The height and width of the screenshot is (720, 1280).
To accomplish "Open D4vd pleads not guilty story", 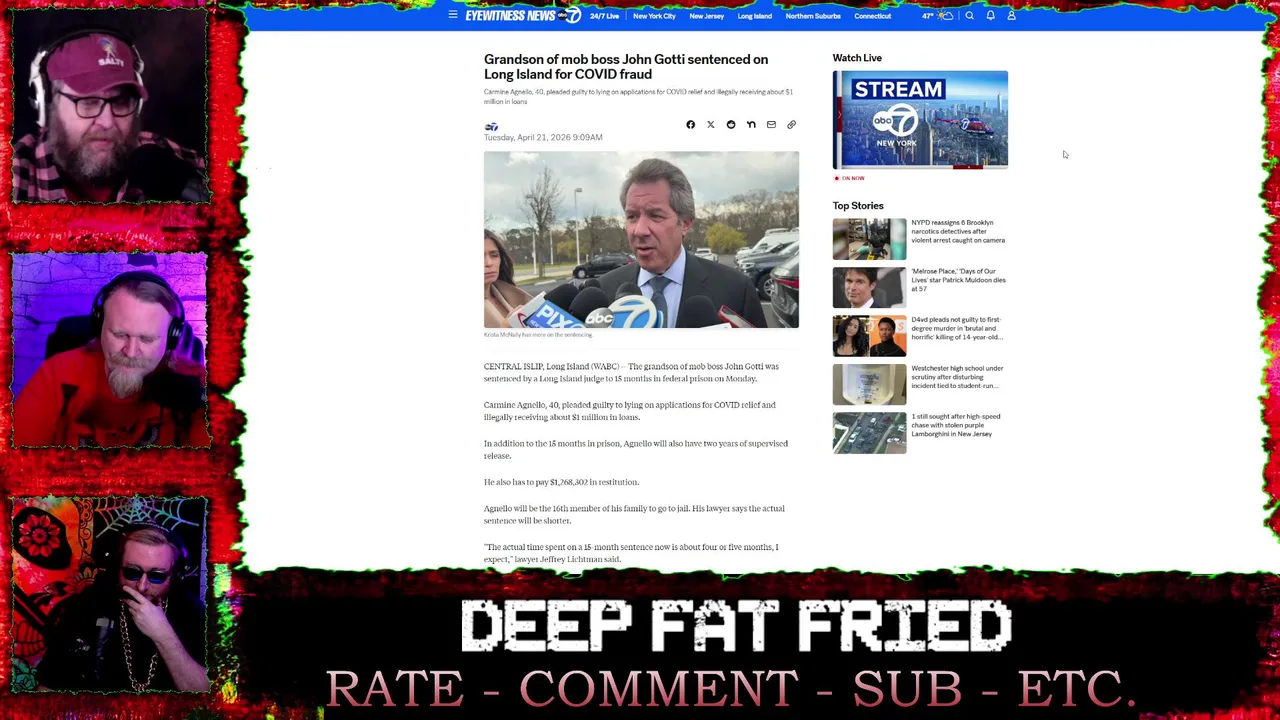I will [957, 328].
